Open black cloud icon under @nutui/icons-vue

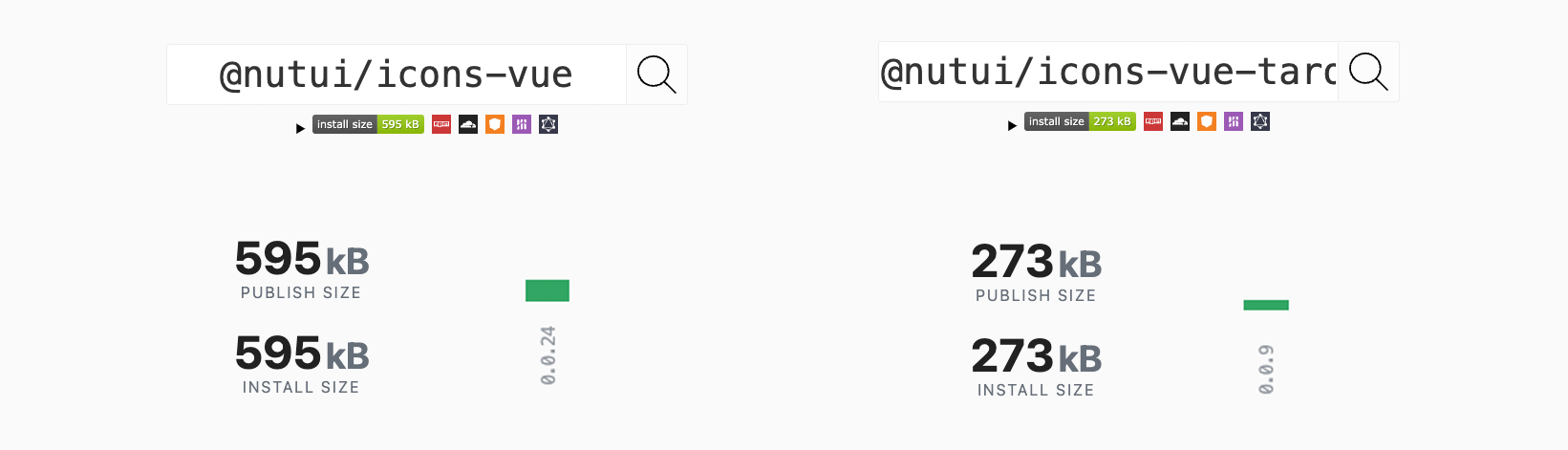click(468, 124)
